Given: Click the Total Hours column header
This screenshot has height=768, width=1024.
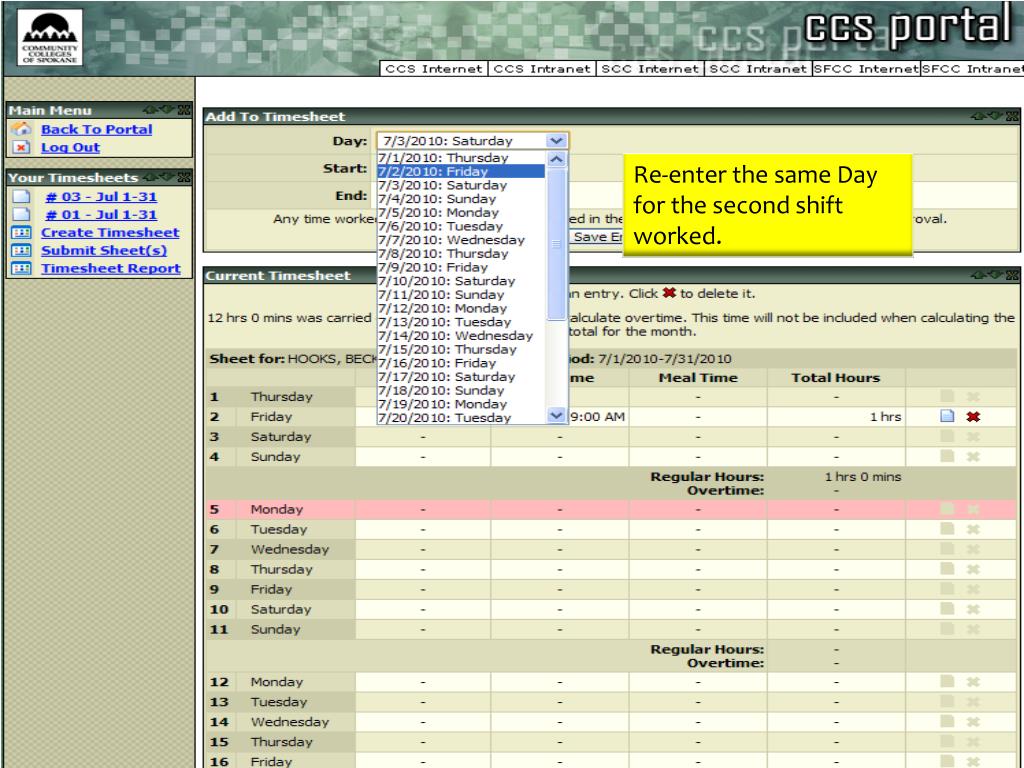Looking at the screenshot, I should point(835,377).
